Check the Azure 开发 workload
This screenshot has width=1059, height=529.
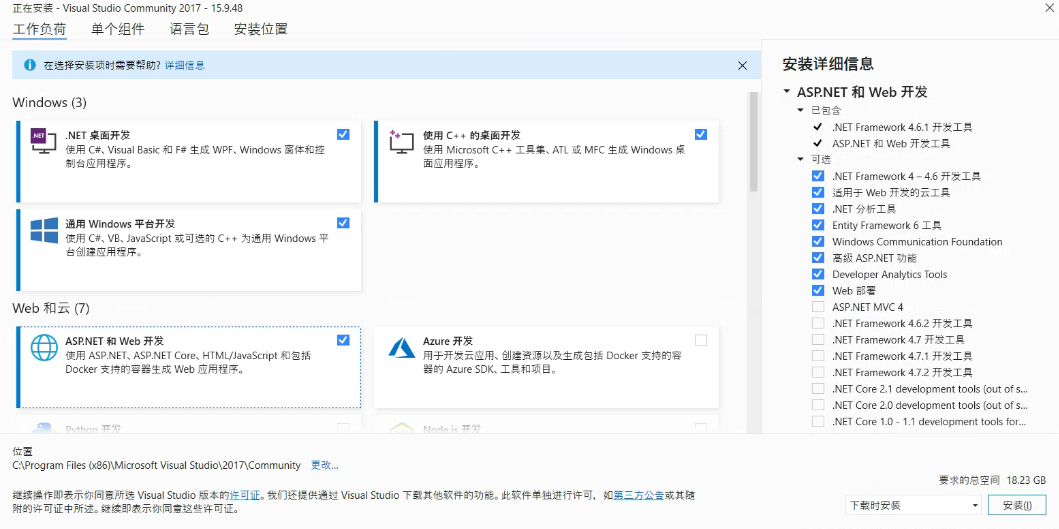(x=700, y=340)
